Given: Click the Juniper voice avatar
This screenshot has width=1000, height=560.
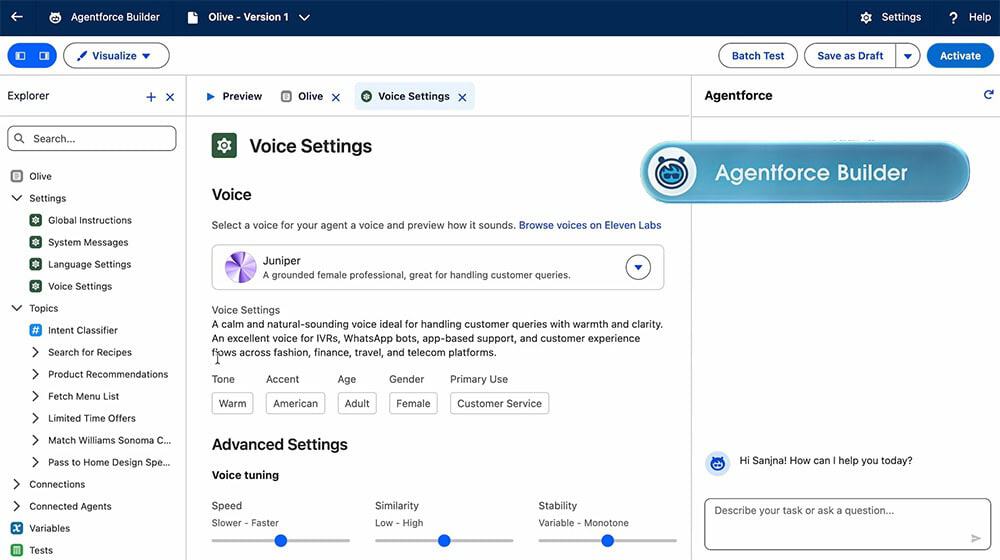Looking at the screenshot, I should (240, 267).
